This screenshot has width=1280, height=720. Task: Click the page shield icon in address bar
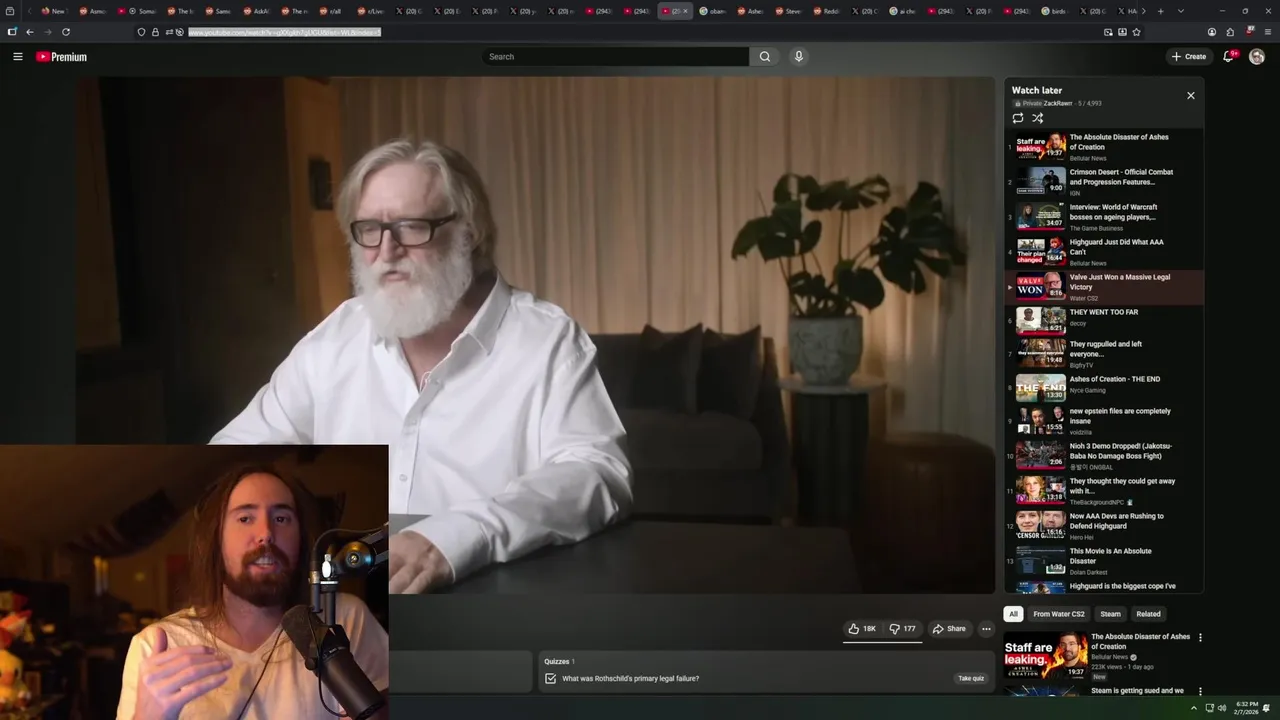141,32
